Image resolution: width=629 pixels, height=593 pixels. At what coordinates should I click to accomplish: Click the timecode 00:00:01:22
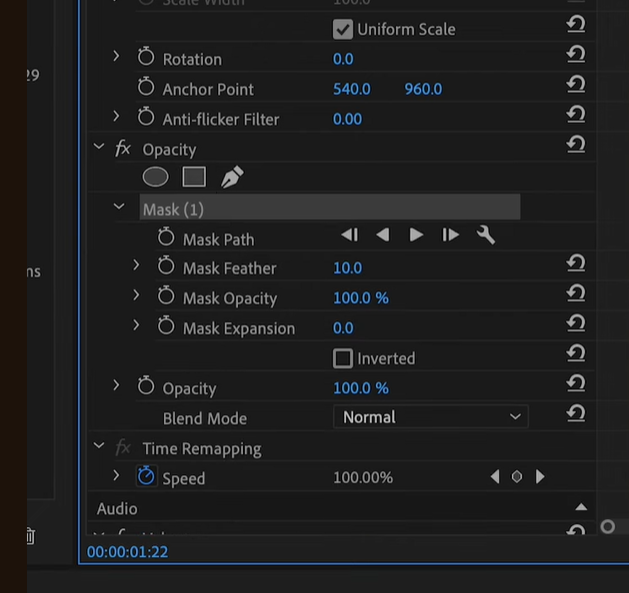coord(127,552)
